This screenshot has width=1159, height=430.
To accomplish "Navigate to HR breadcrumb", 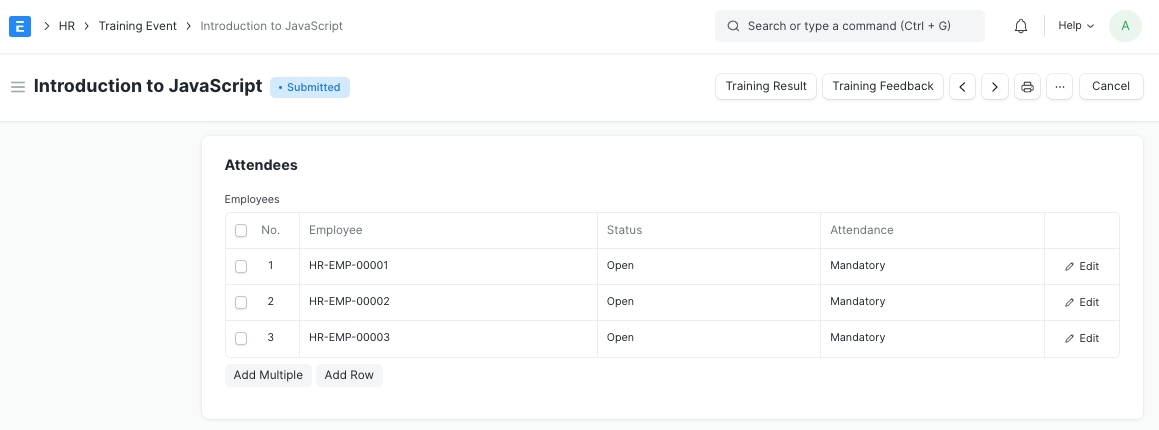I will coord(67,26).
